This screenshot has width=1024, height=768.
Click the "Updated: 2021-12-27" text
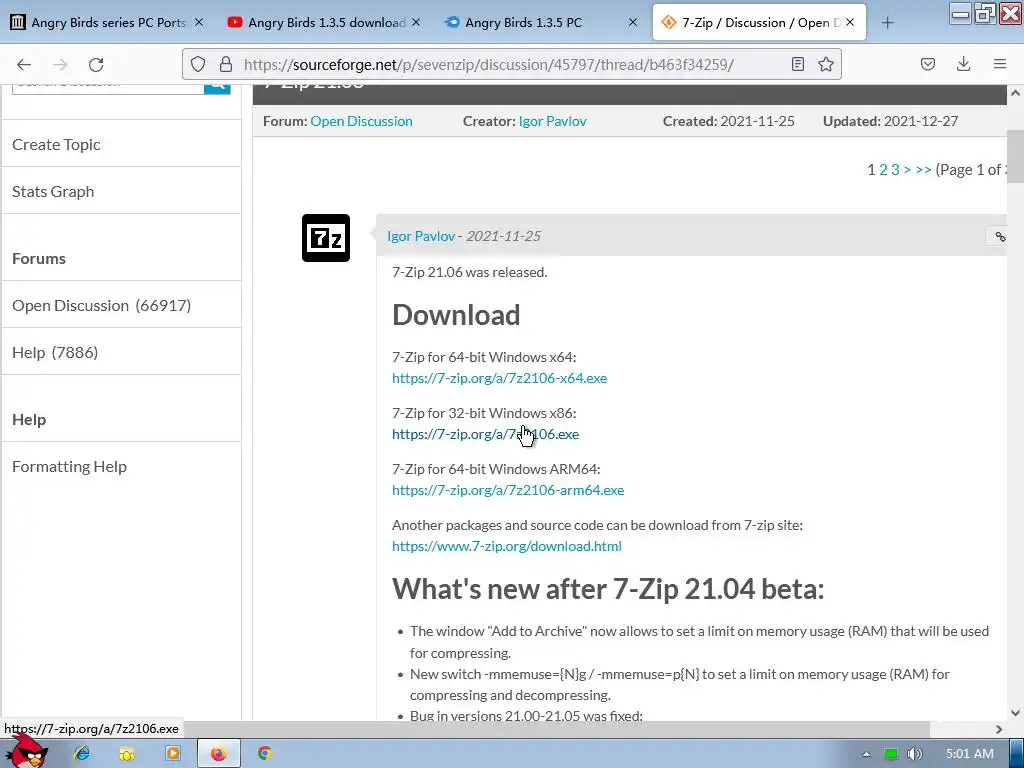pos(890,121)
